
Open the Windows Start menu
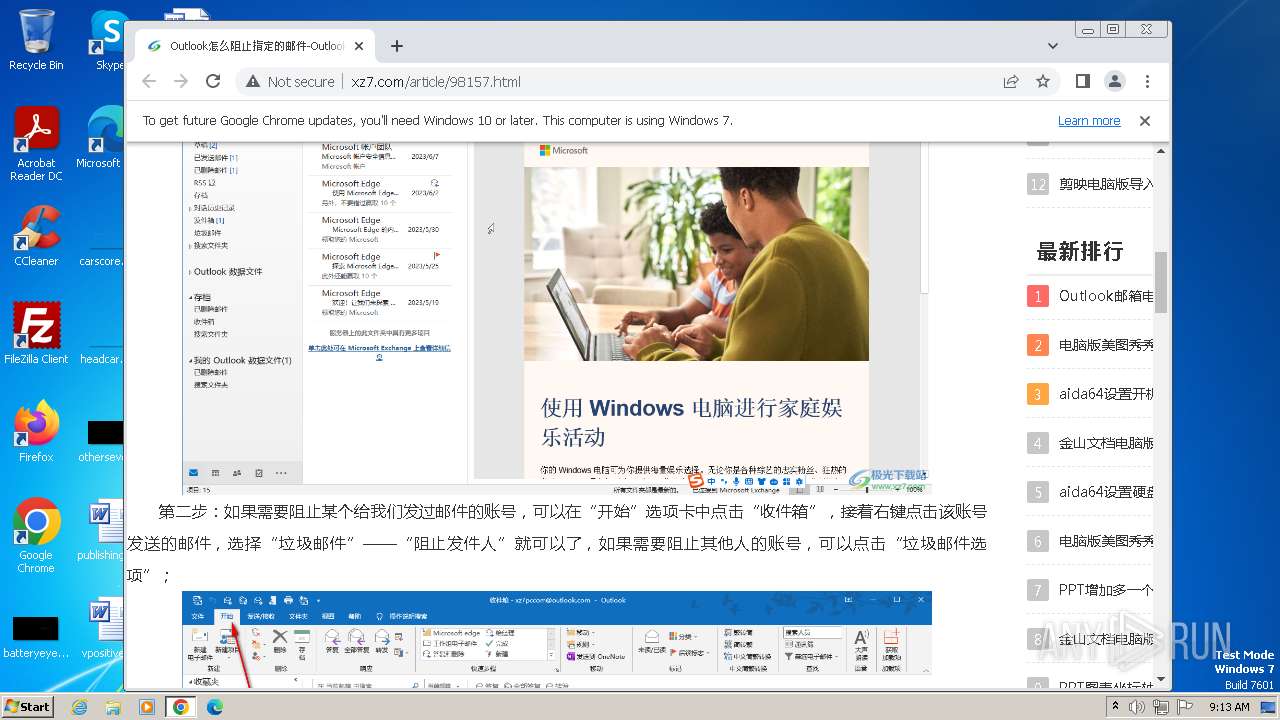28,706
